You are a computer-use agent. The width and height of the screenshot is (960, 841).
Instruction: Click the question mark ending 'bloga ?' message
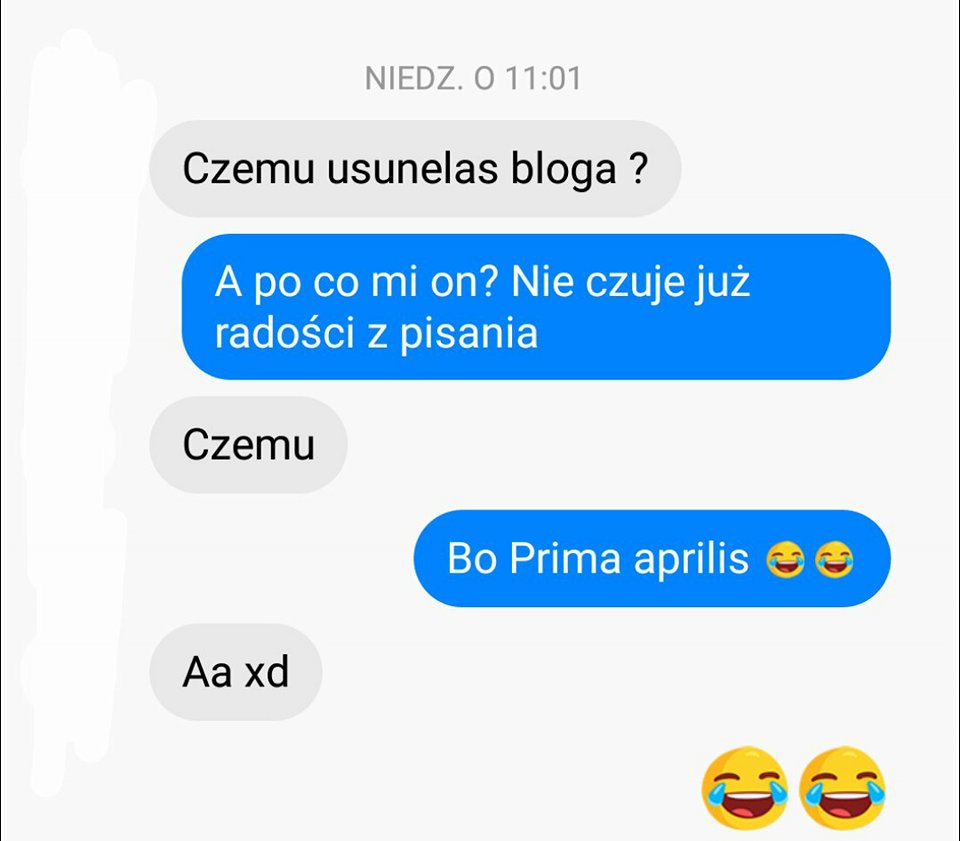[x=638, y=168]
